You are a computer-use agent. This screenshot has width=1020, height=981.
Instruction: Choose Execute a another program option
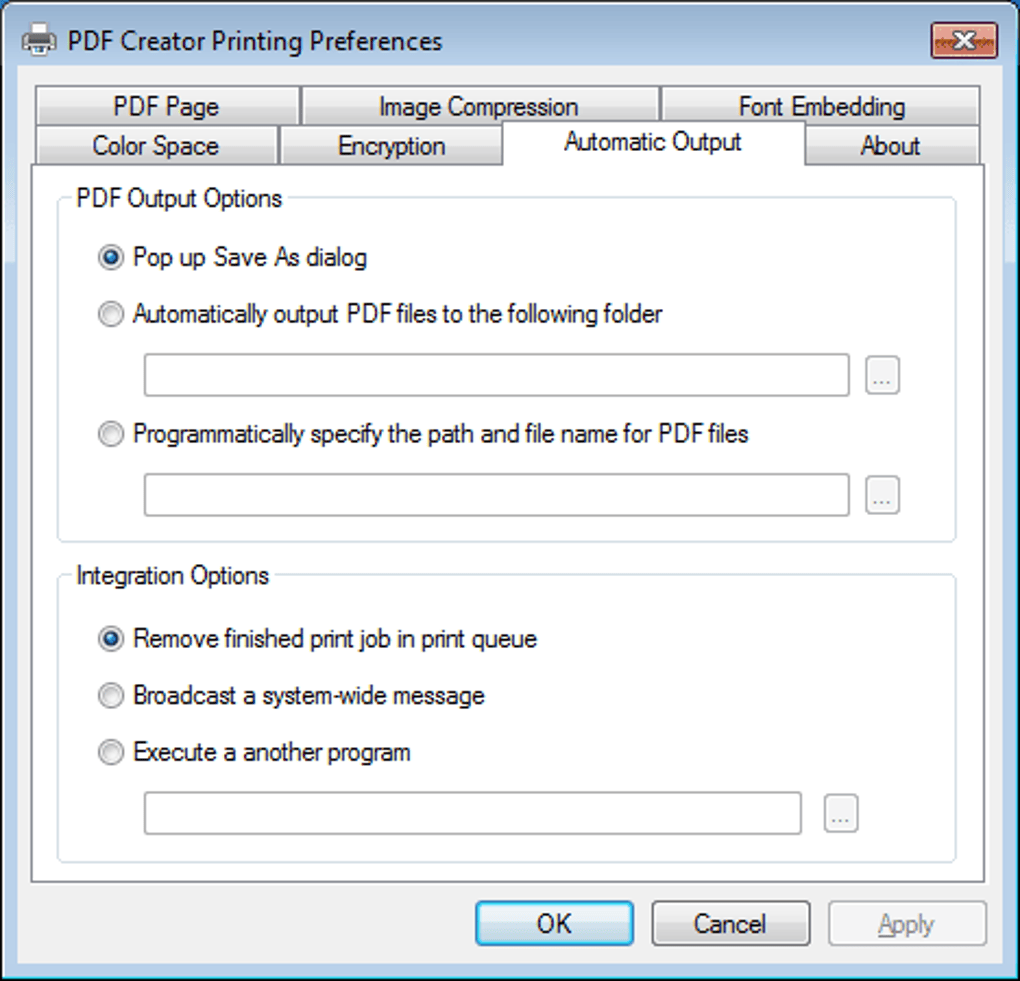tap(111, 753)
